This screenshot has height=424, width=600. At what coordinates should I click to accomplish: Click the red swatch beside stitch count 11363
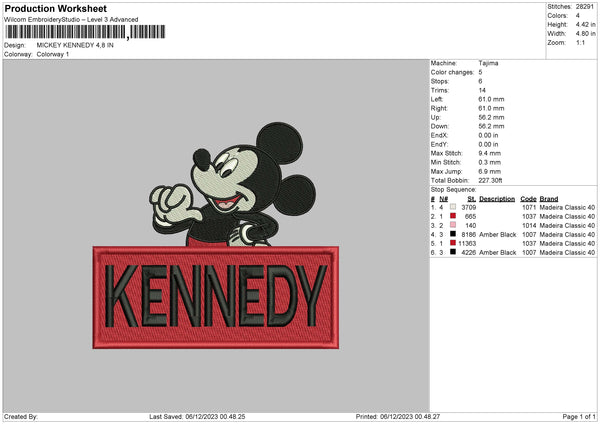coord(453,243)
